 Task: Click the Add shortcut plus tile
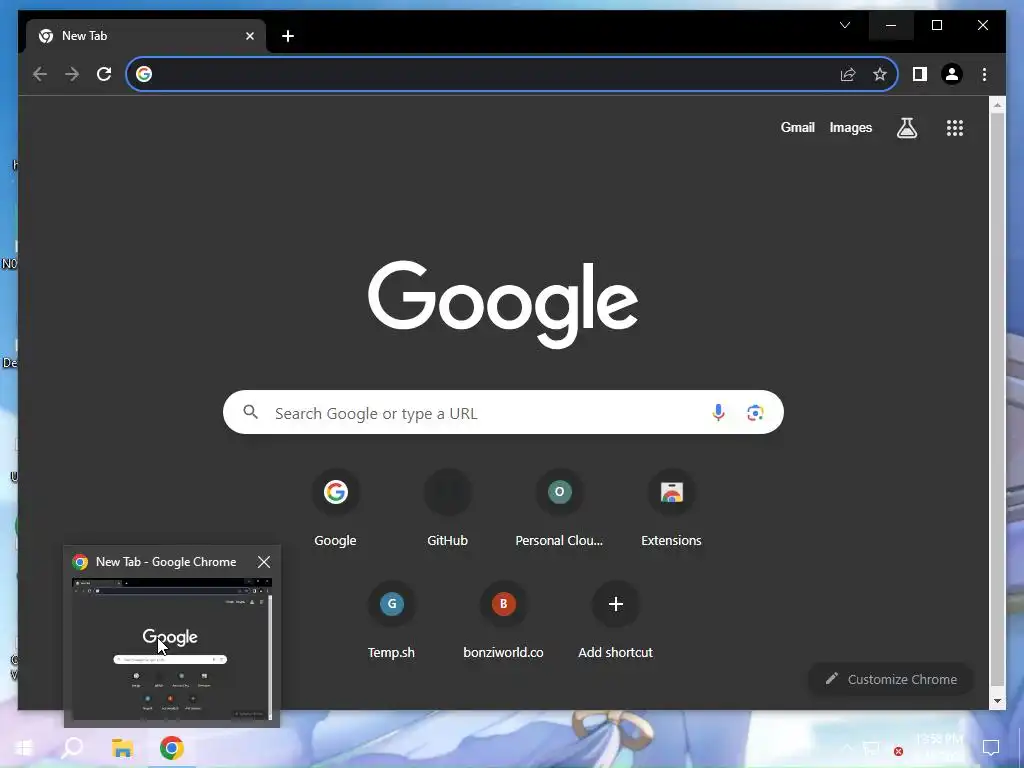coord(615,620)
